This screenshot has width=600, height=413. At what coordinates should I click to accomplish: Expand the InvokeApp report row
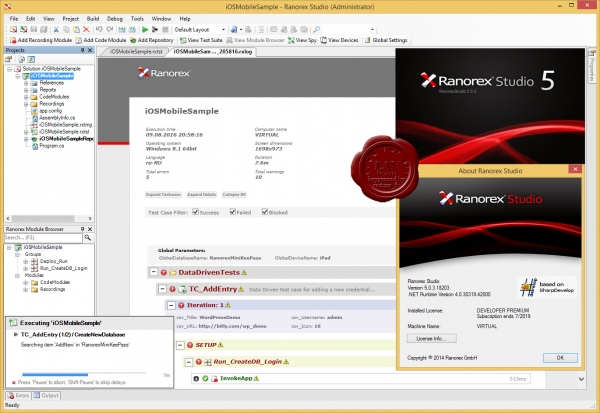point(196,379)
